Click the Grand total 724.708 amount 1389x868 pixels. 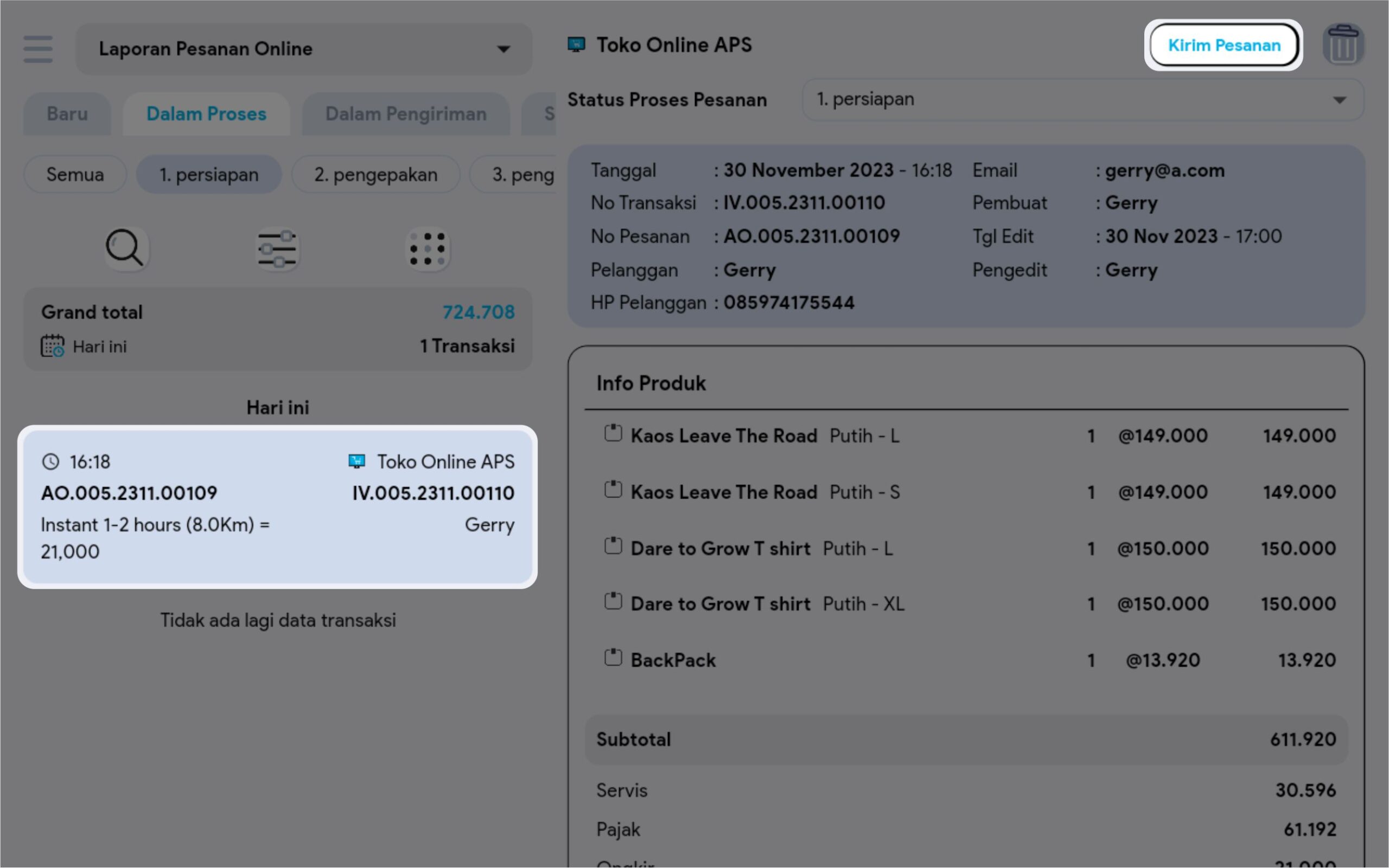(x=478, y=312)
